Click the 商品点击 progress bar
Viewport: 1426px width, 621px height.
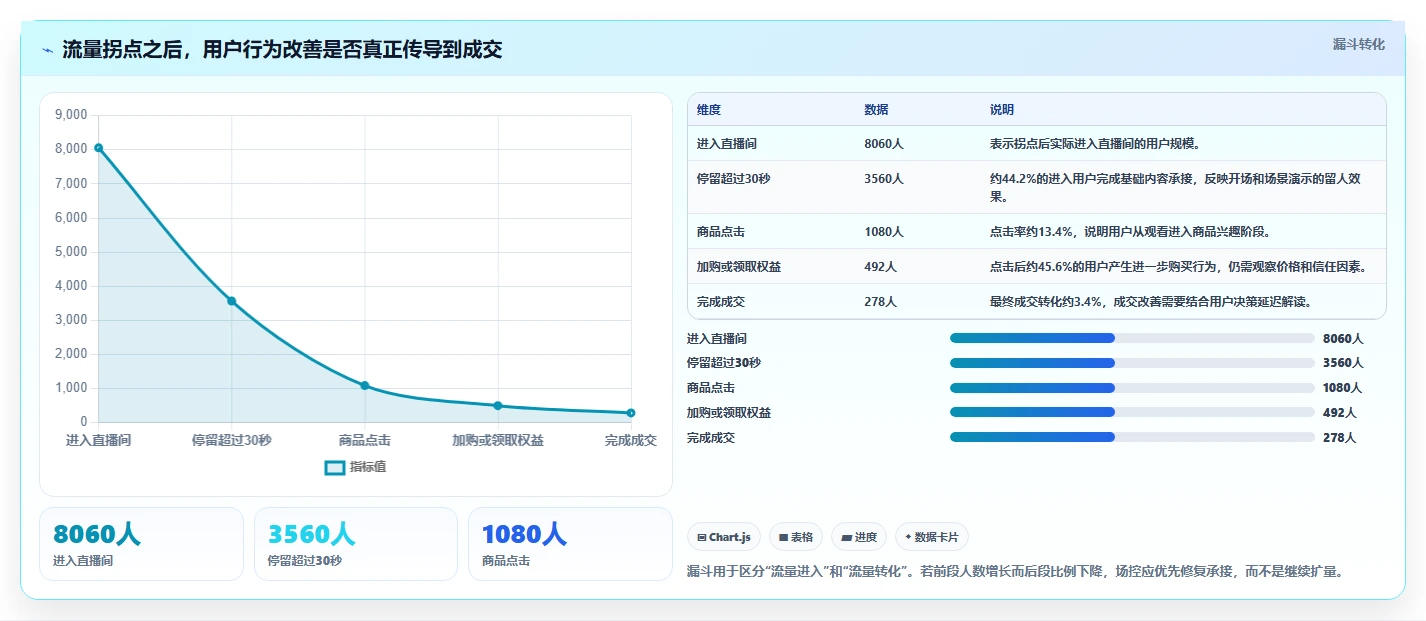1132,388
